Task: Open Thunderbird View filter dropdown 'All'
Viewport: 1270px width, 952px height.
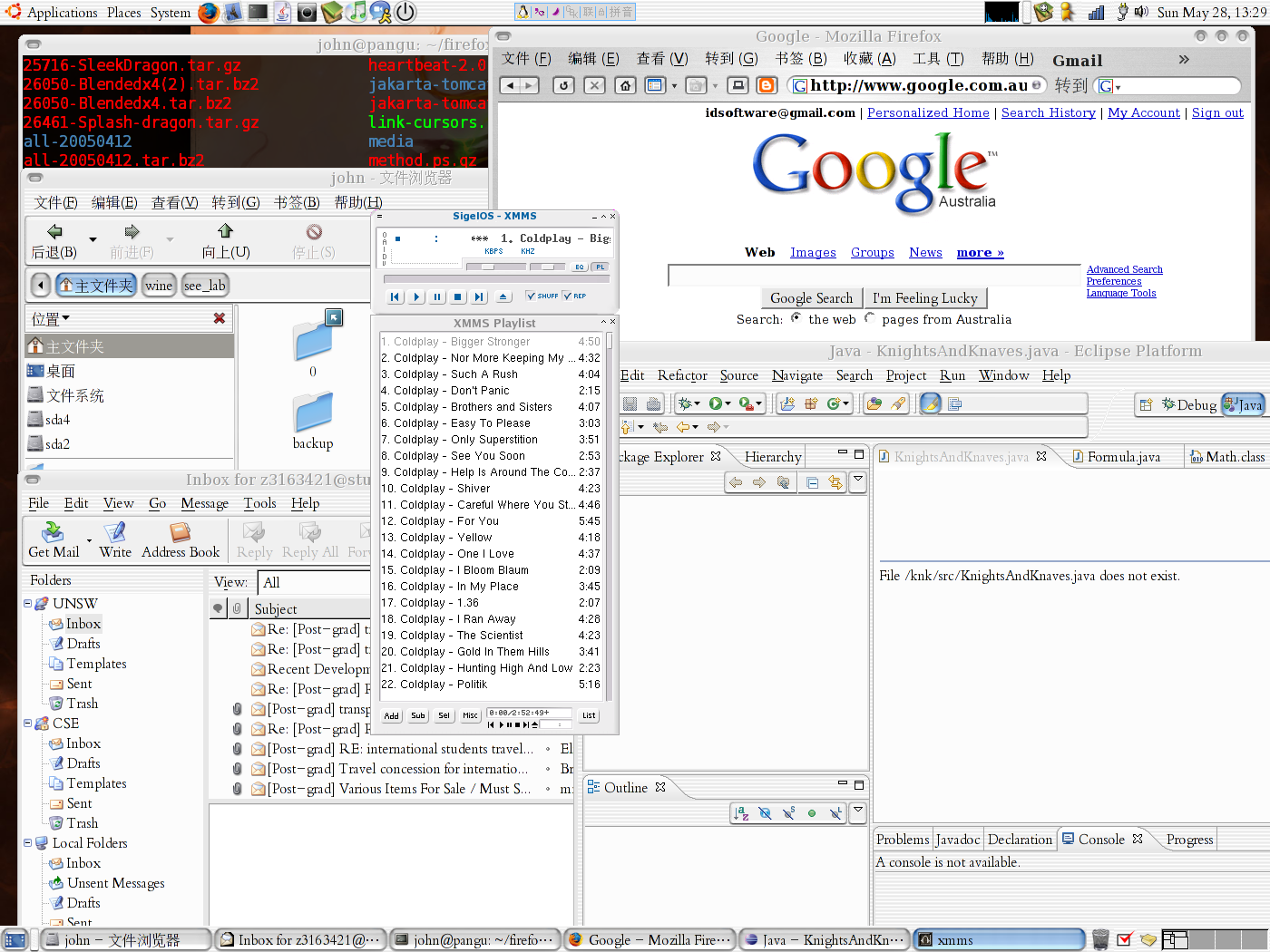Action: [315, 582]
